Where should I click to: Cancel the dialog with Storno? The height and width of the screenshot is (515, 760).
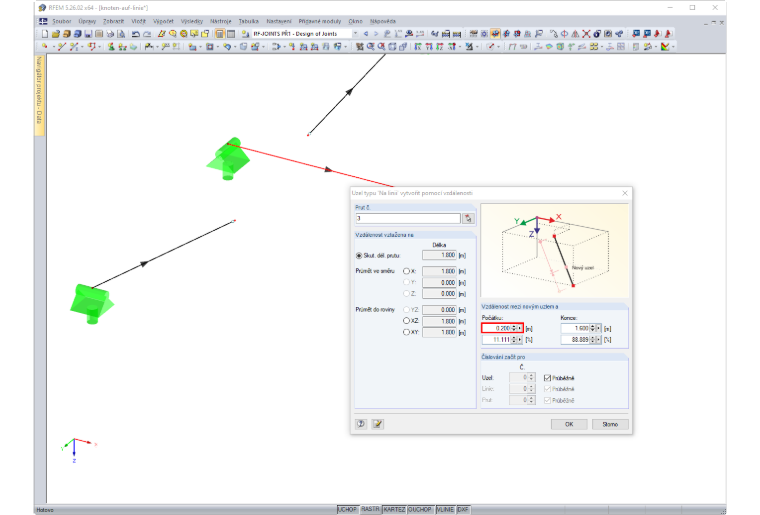click(610, 424)
